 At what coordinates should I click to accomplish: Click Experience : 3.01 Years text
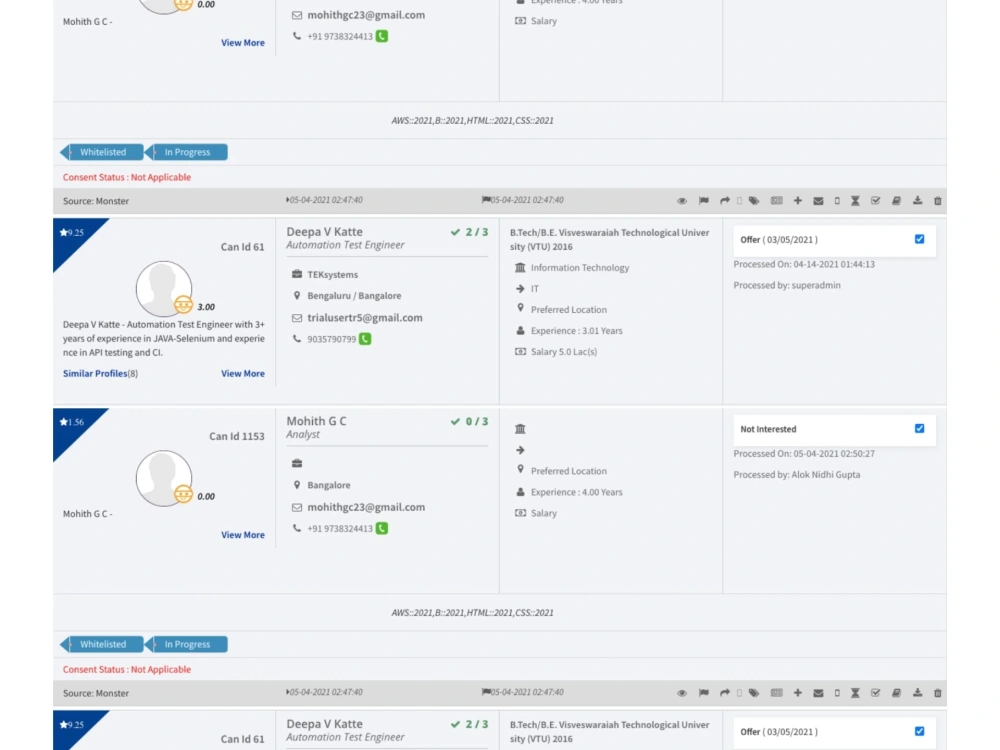pyautogui.click(x=577, y=331)
